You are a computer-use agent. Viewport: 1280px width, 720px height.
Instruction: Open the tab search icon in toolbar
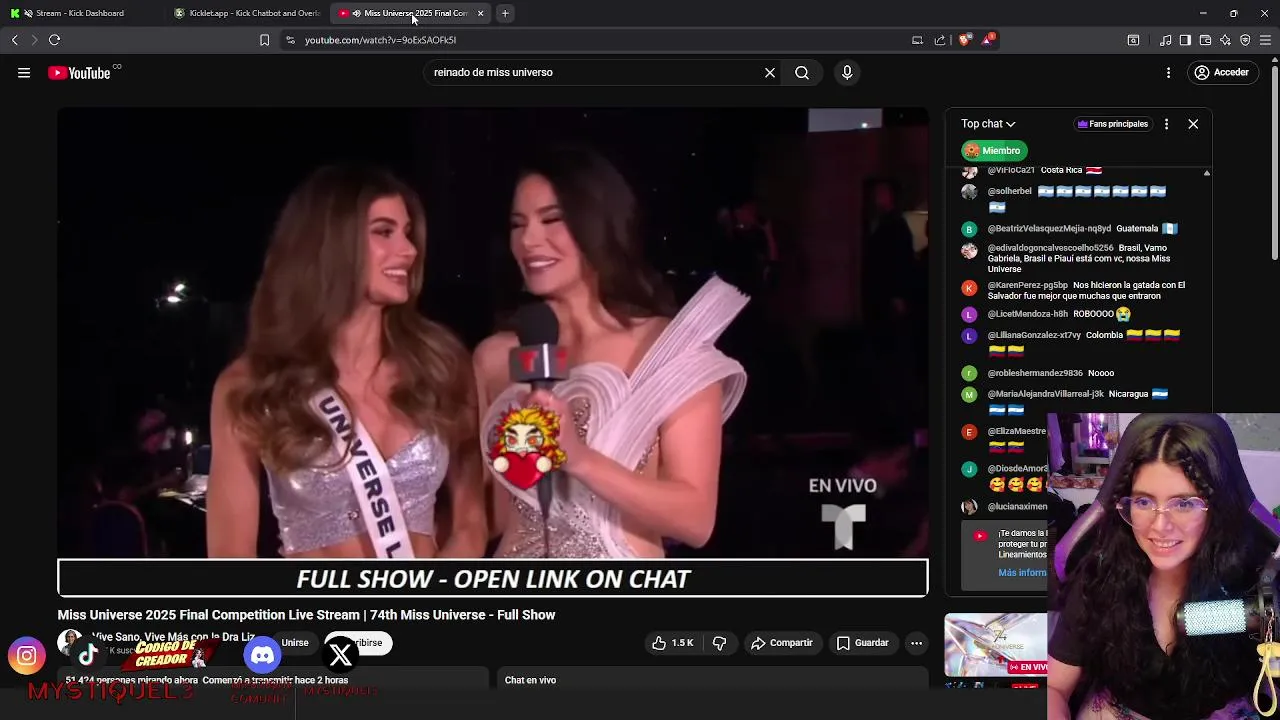1133,40
